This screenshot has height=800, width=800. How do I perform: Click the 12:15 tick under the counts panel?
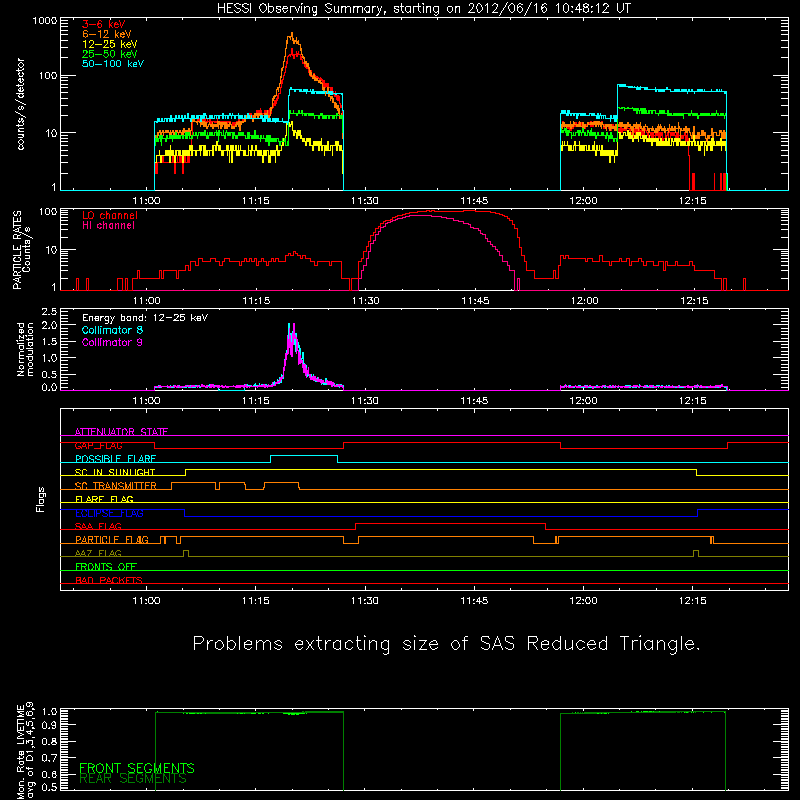(692, 201)
